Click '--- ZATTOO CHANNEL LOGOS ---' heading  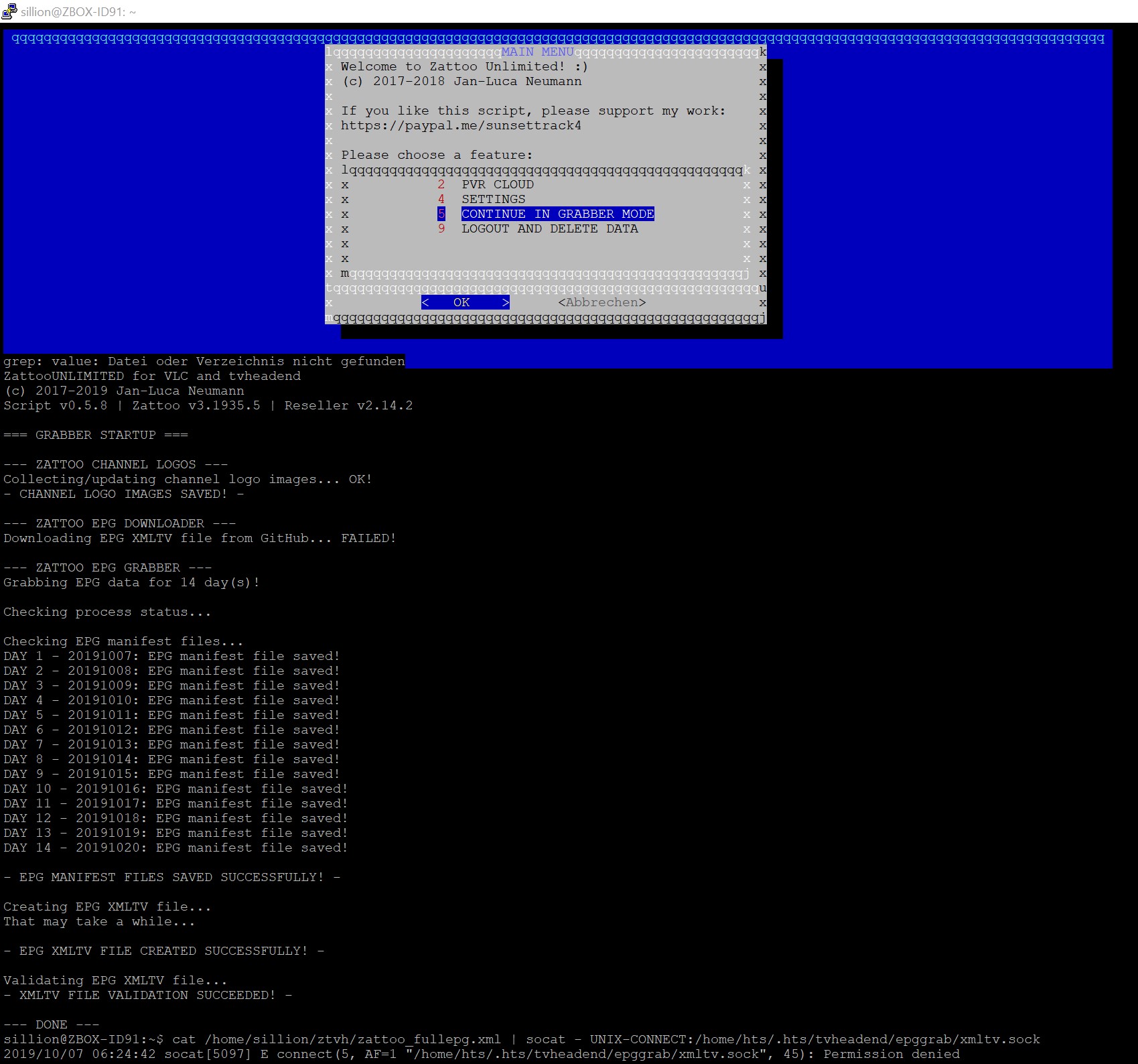click(116, 465)
